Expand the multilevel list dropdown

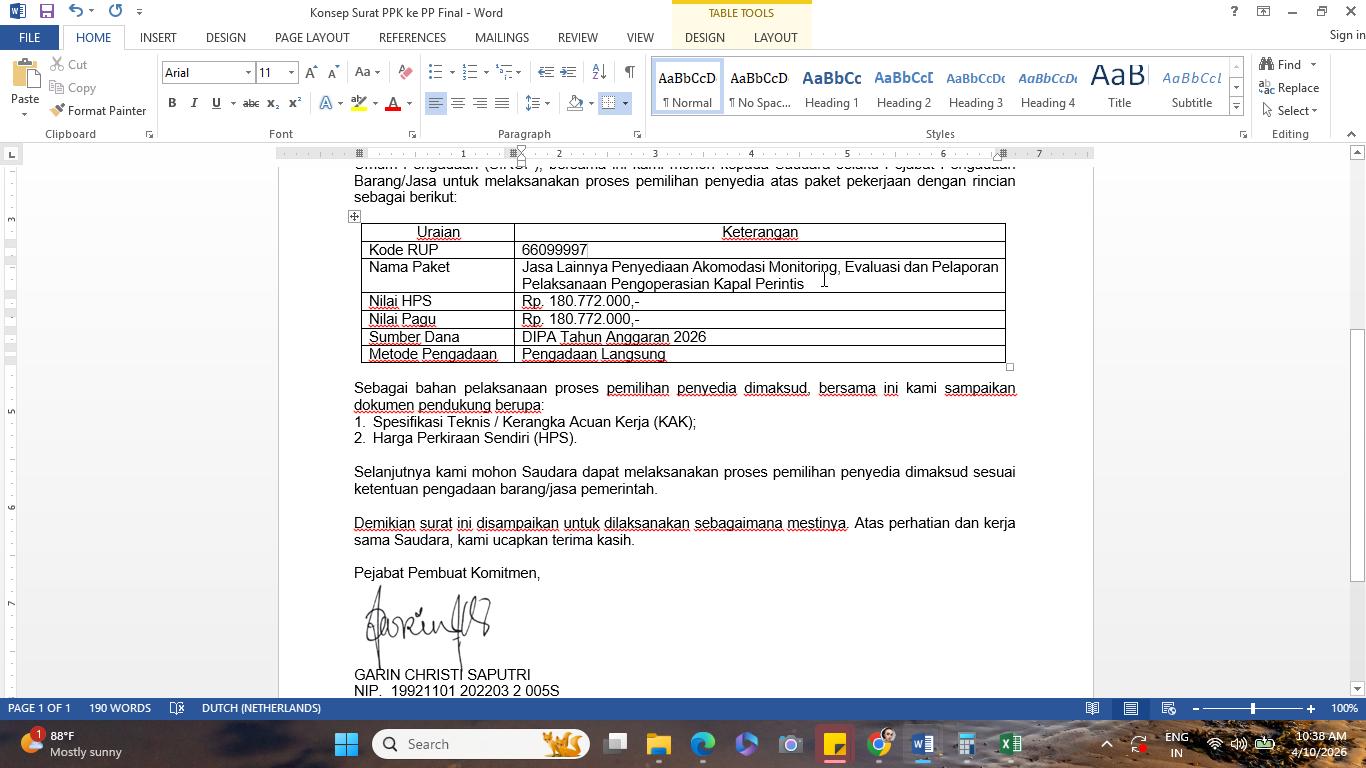pyautogui.click(x=519, y=73)
